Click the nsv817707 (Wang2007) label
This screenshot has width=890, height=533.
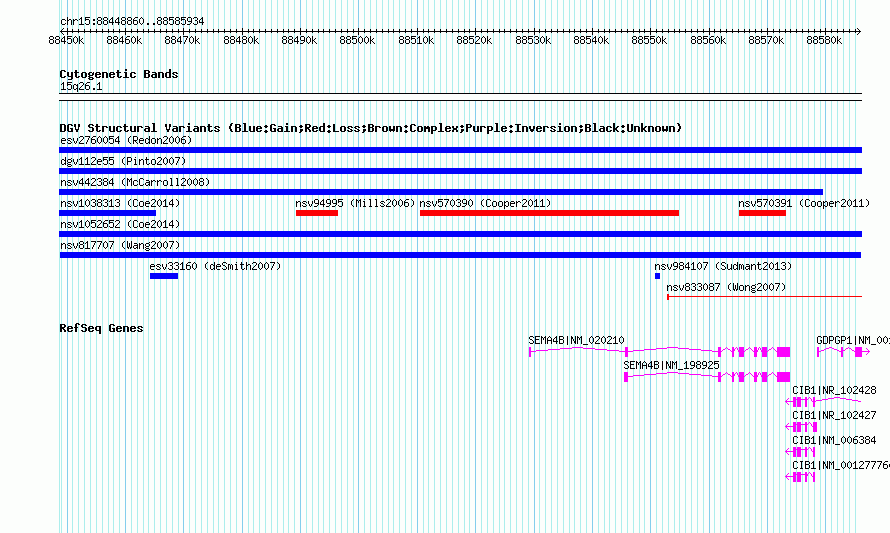(120, 245)
